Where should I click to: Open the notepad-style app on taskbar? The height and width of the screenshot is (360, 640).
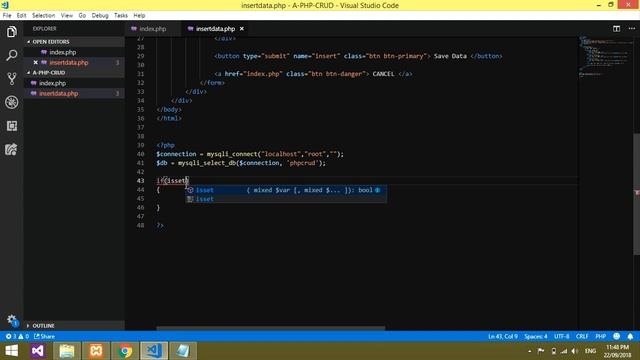point(183,351)
